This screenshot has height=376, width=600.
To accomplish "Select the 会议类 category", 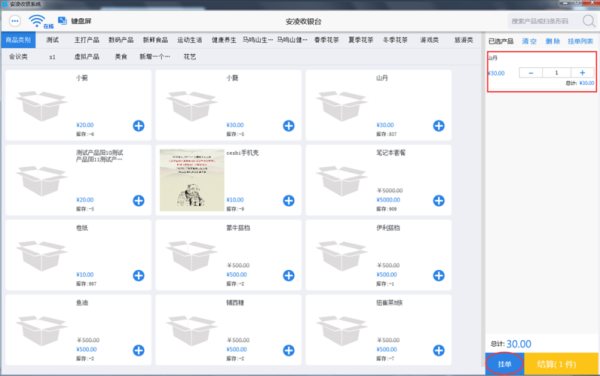I will 18,57.
